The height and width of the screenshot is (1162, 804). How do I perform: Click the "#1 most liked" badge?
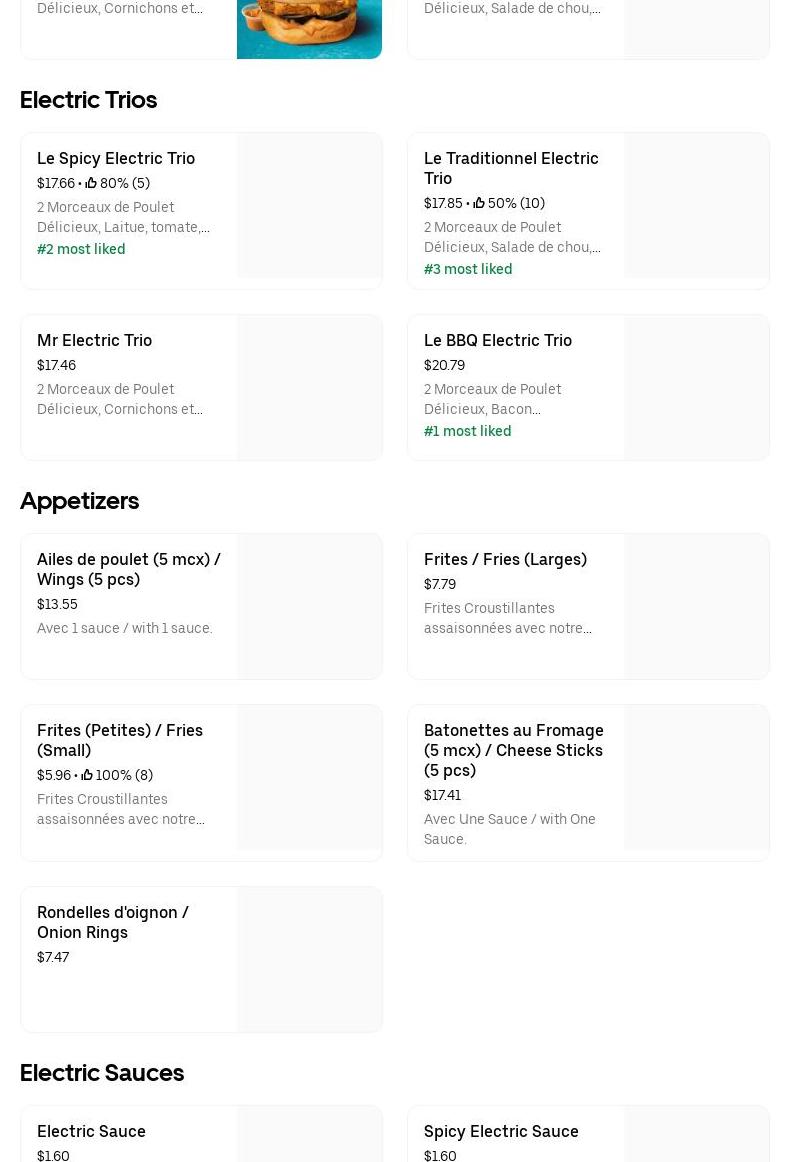click(x=467, y=431)
